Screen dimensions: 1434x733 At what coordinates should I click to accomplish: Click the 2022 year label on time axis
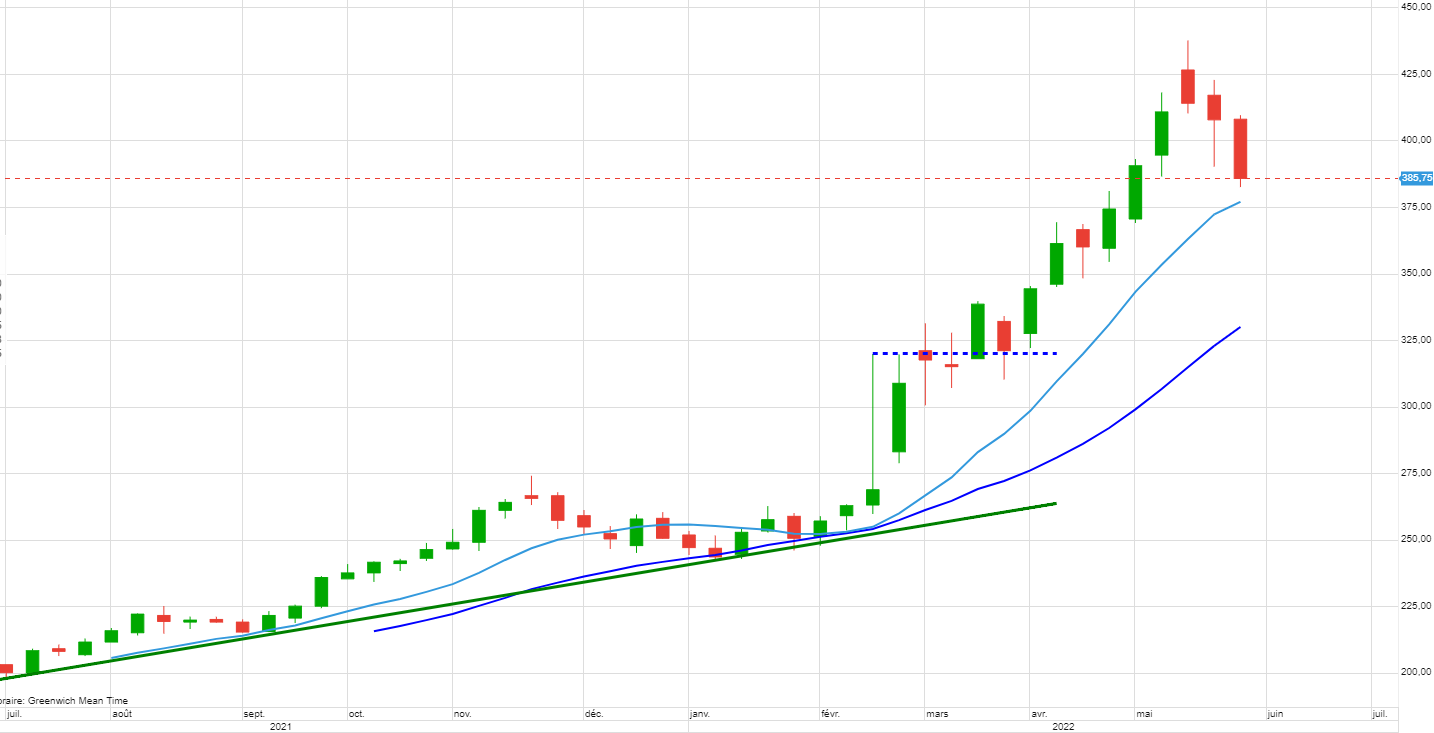(x=1062, y=727)
